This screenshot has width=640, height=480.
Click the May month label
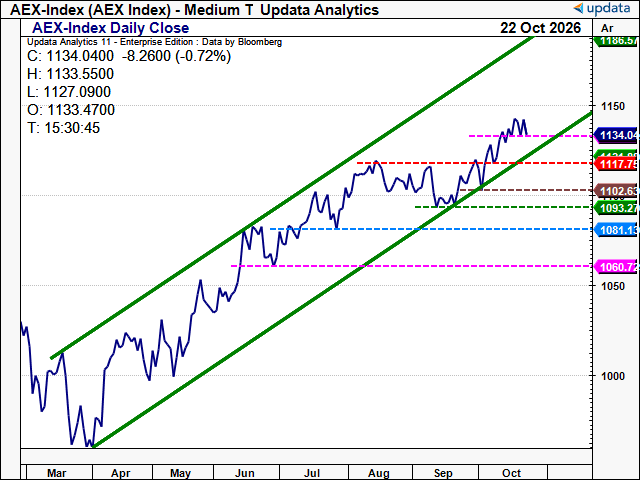tap(180, 473)
